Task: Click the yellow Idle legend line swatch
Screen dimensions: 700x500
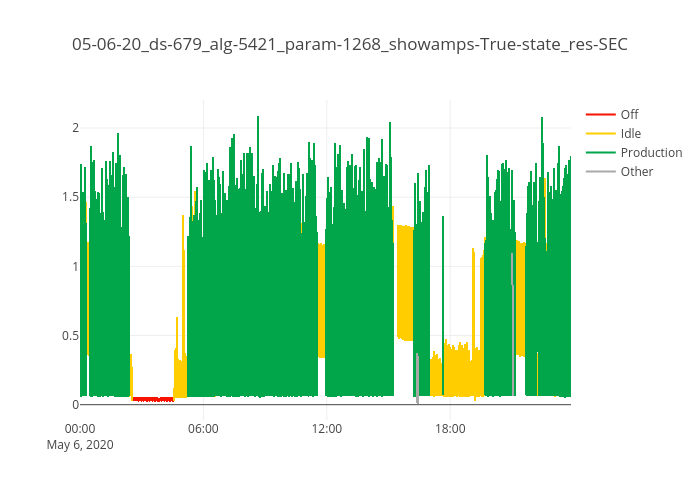Action: [600, 133]
